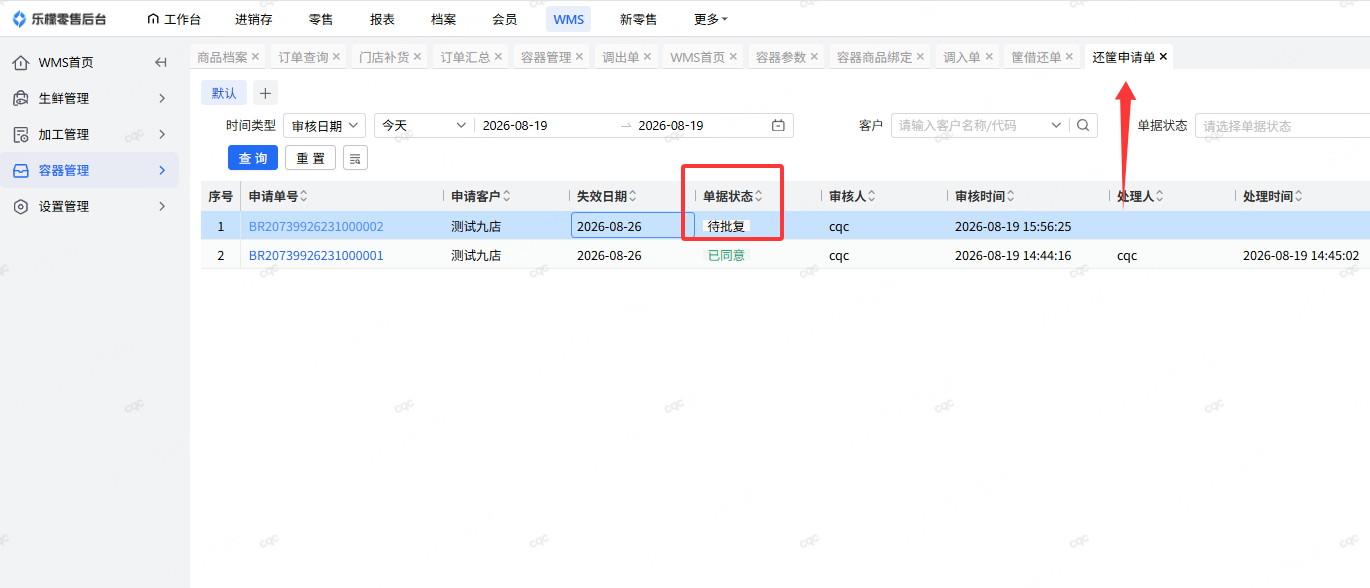Close the 订单查询 tab
This screenshot has width=1370, height=588.
click(x=336, y=57)
